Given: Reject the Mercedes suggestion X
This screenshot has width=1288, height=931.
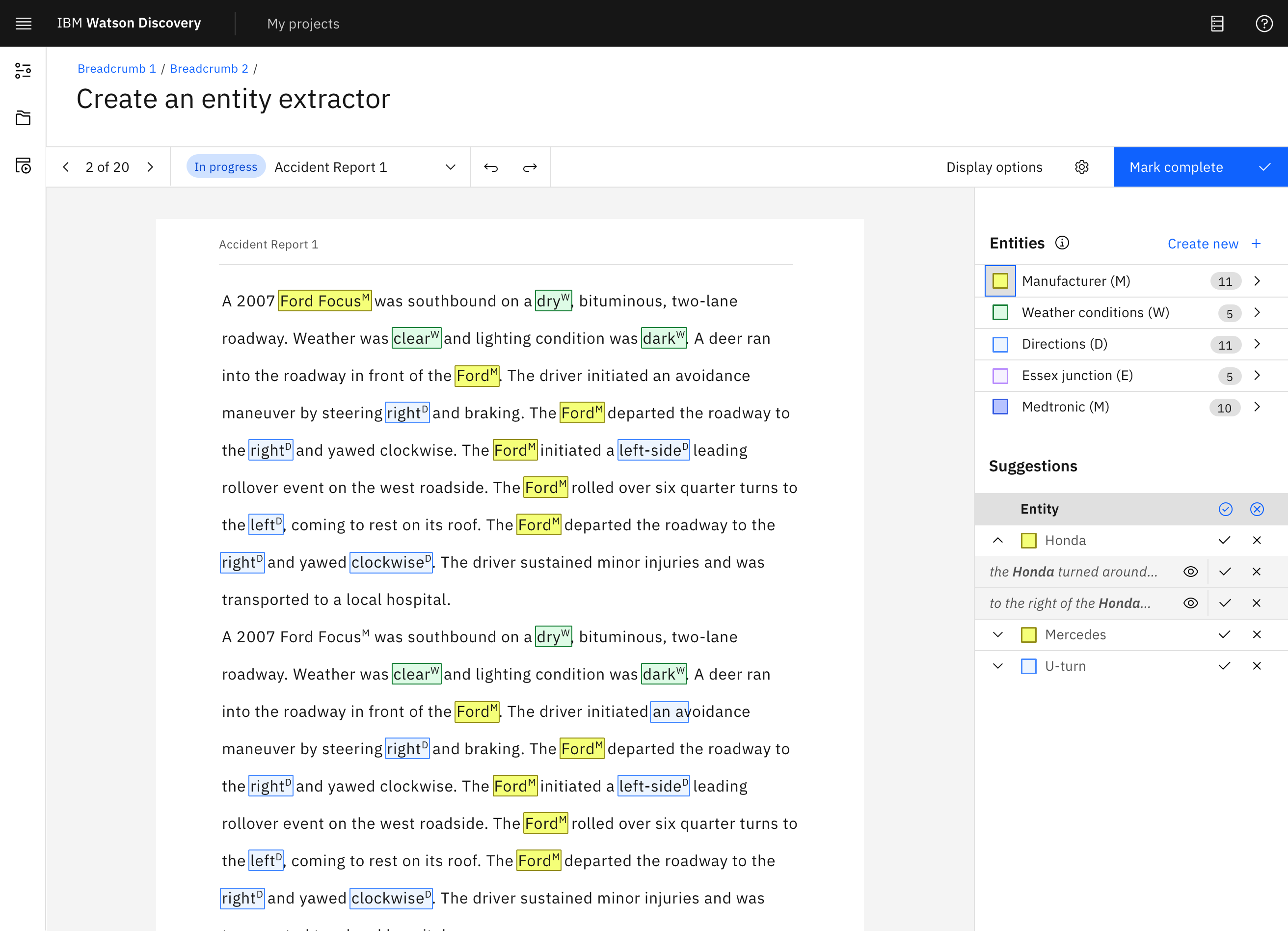Looking at the screenshot, I should pyautogui.click(x=1257, y=634).
